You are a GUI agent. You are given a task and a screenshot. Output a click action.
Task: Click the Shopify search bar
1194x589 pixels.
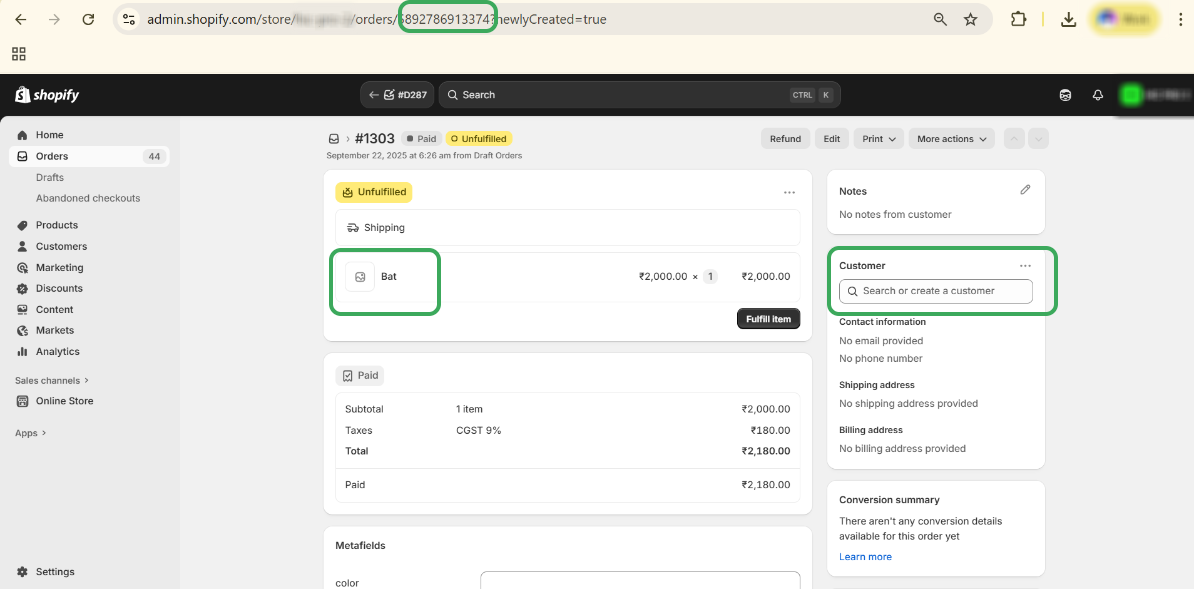(640, 95)
